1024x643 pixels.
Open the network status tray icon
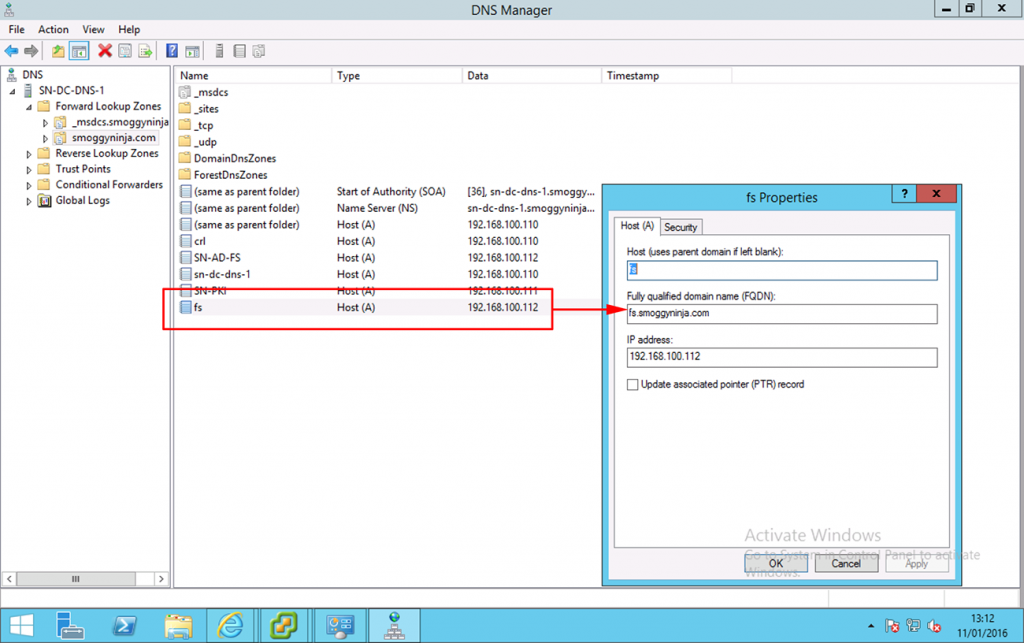tap(913, 625)
